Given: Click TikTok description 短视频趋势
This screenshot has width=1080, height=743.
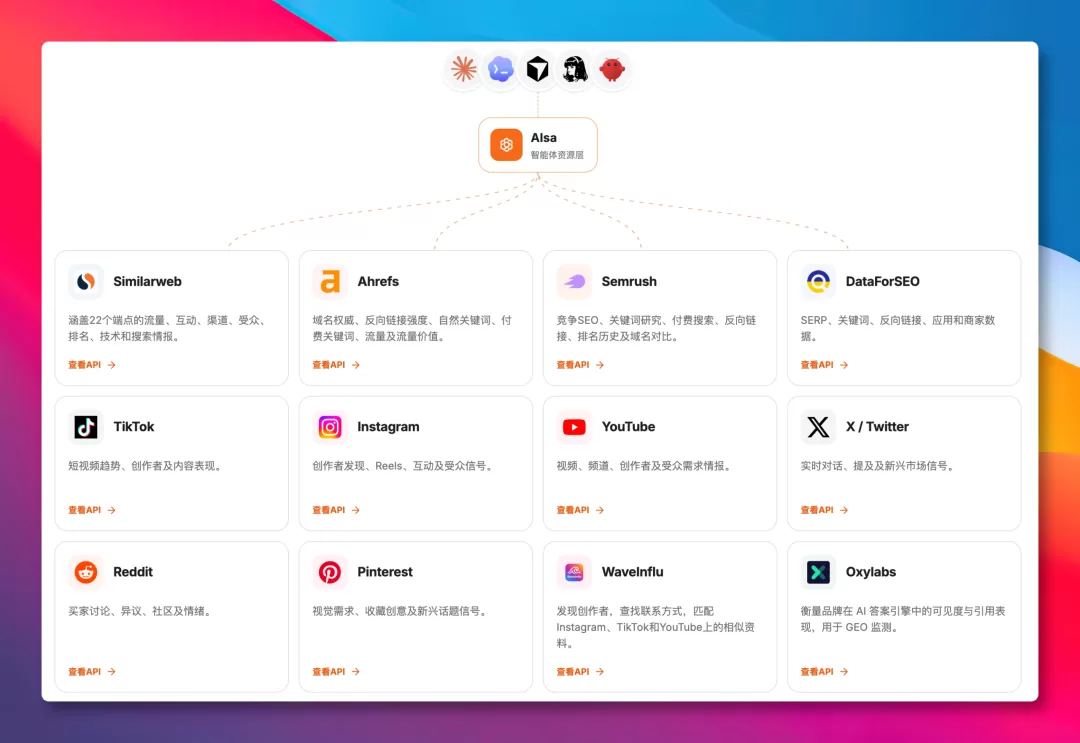Looking at the screenshot, I should click(x=145, y=466).
